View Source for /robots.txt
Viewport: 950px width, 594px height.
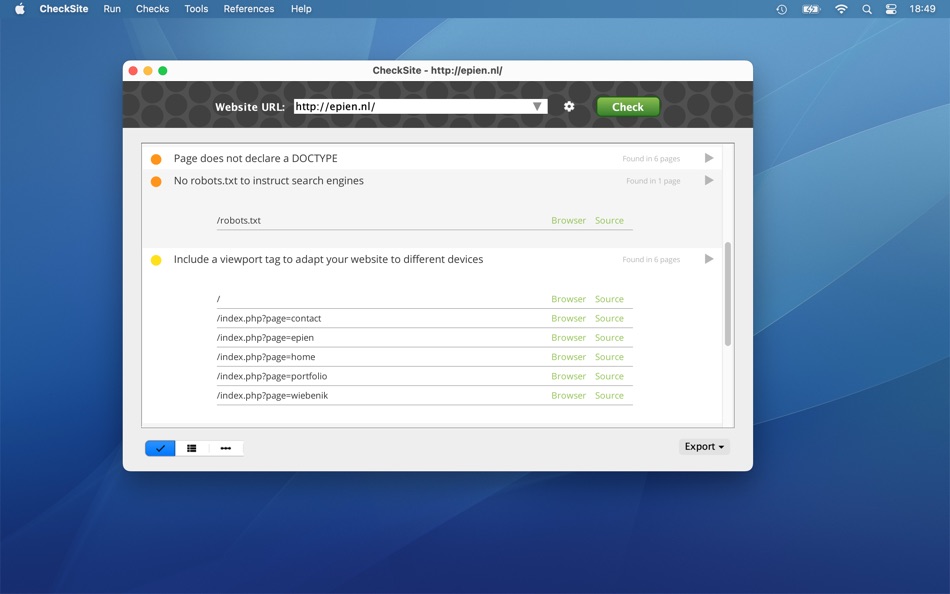tap(609, 221)
